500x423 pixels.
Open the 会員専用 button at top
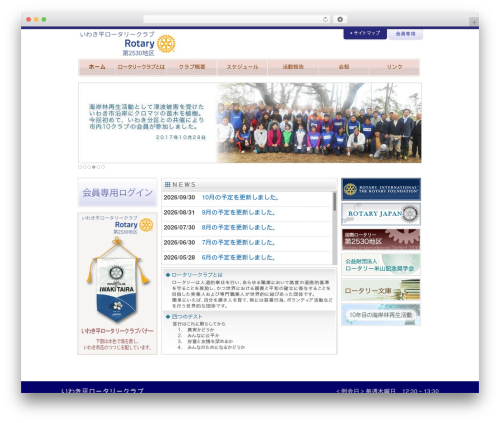pyautogui.click(x=405, y=34)
